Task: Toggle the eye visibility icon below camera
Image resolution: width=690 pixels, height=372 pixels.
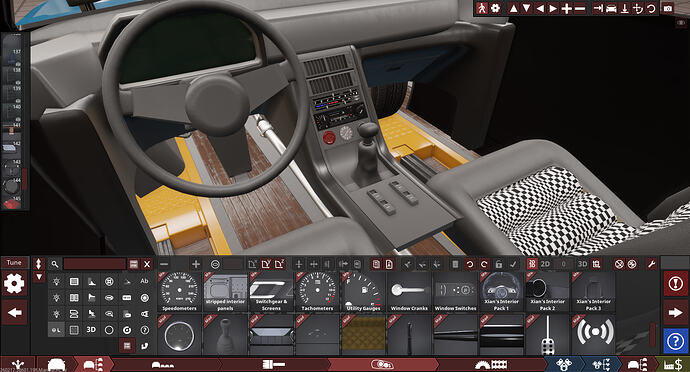Action: pos(681,22)
